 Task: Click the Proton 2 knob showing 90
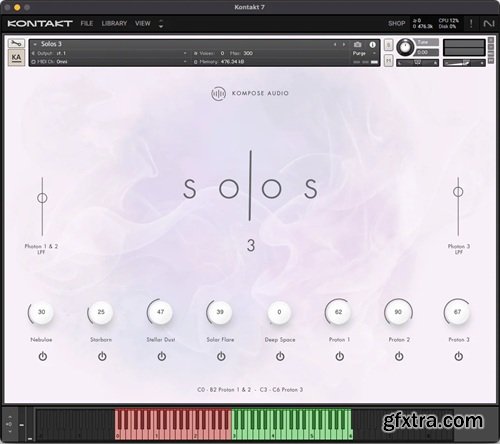coord(398,312)
